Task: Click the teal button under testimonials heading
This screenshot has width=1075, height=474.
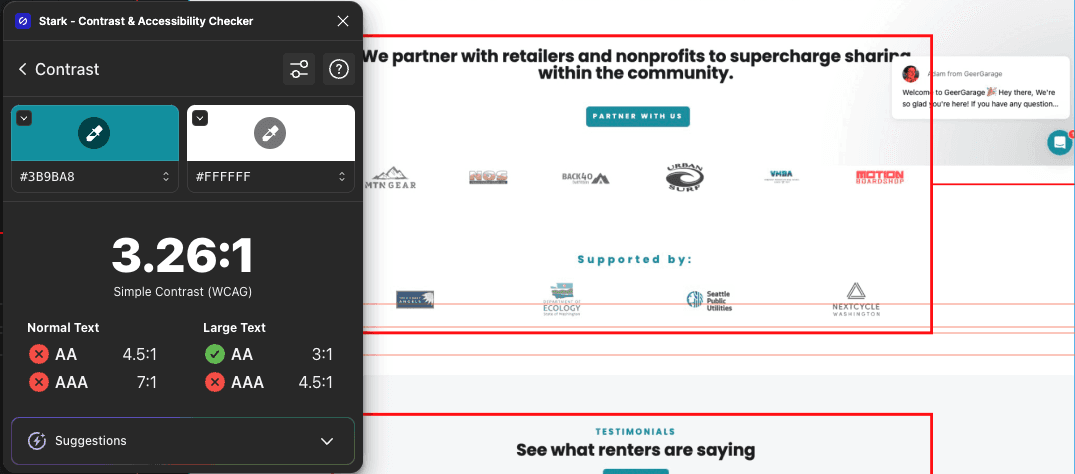Action: [x=636, y=471]
